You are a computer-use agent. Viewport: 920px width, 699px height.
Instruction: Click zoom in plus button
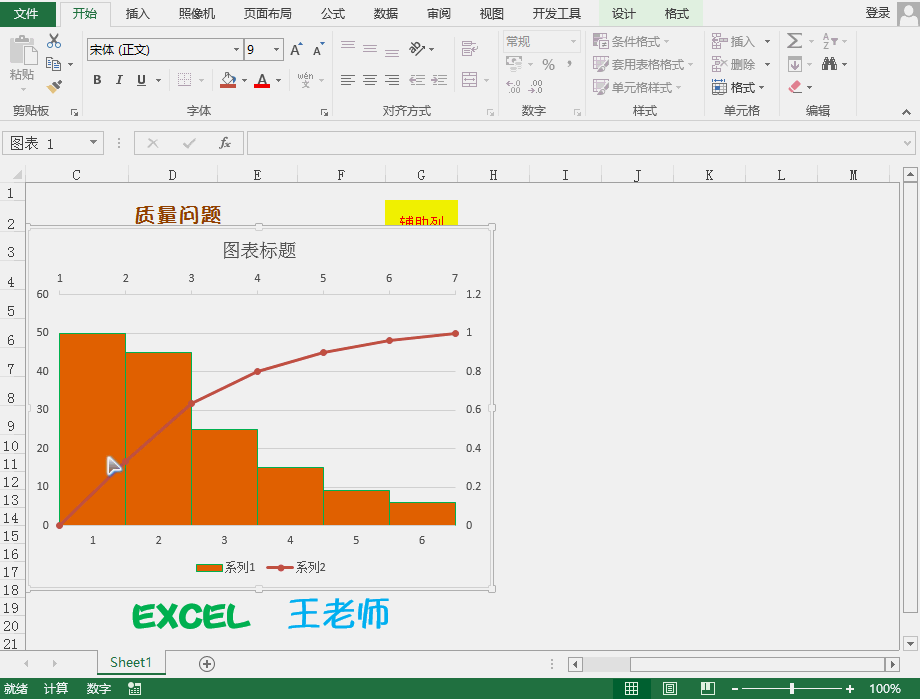click(850, 688)
